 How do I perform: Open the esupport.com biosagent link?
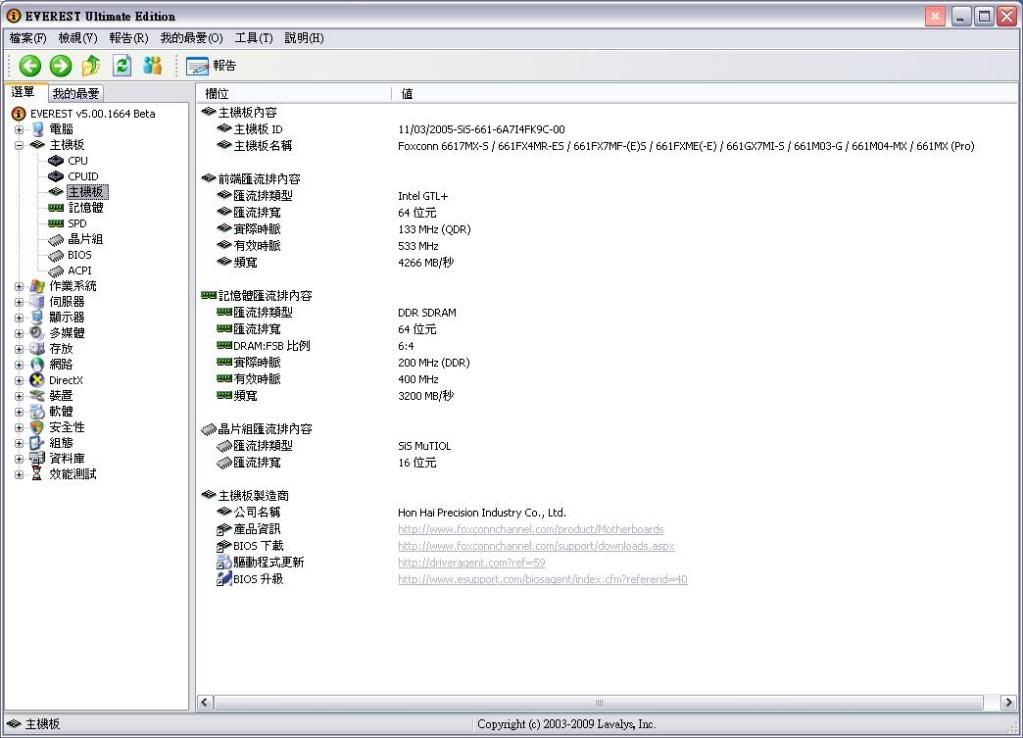coord(543,579)
